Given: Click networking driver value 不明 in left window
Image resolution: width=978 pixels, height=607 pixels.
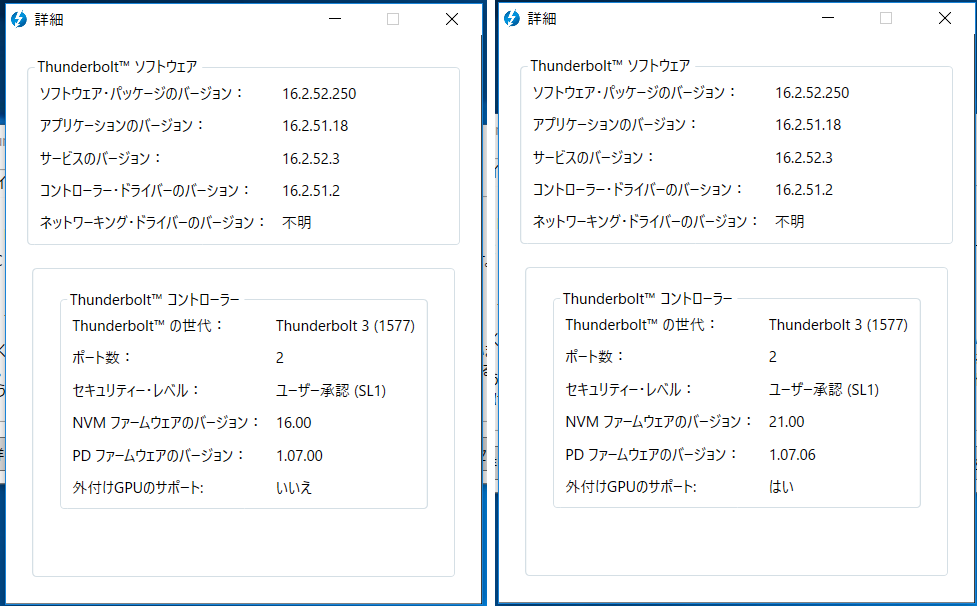Looking at the screenshot, I should (x=296, y=223).
